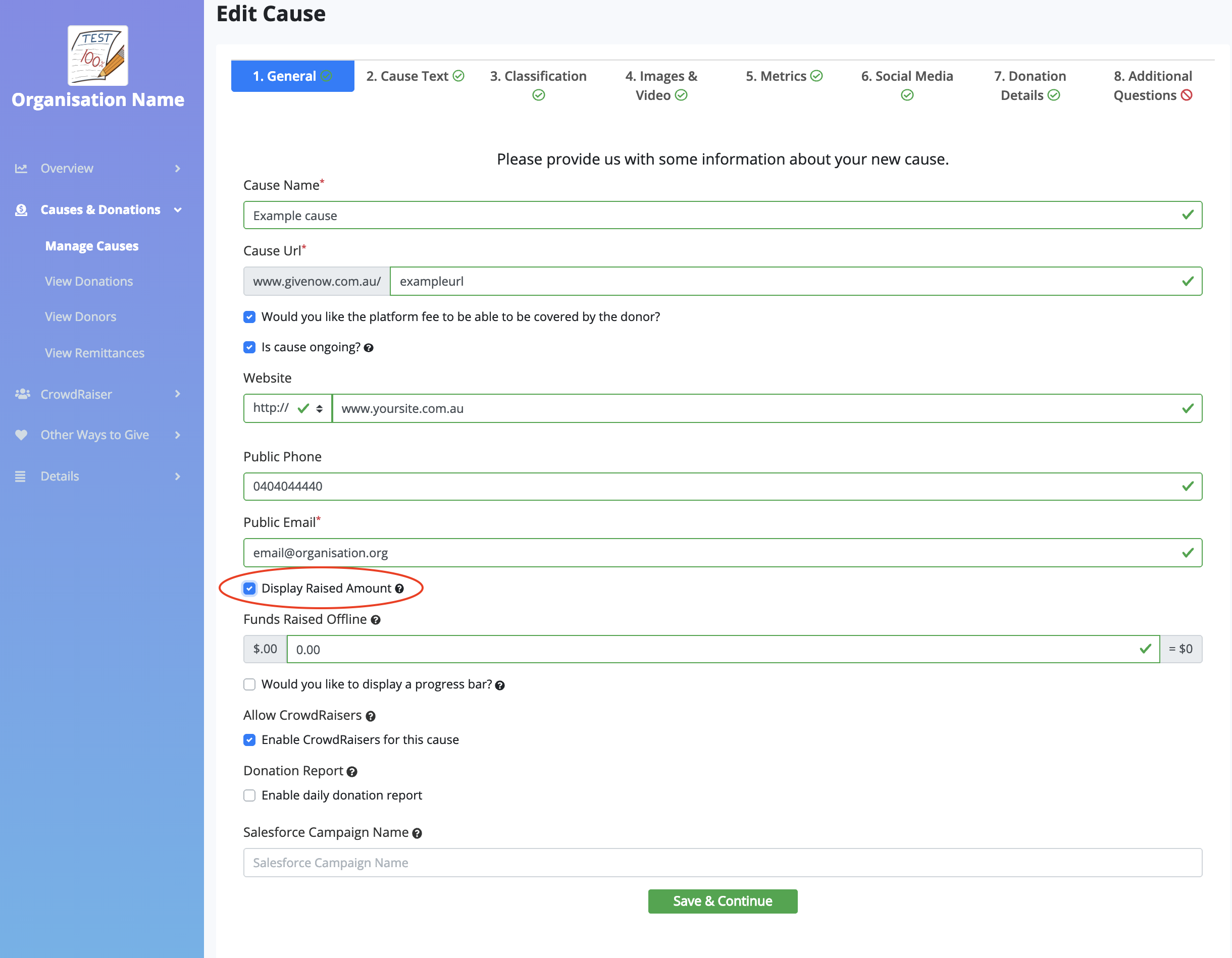Viewport: 1232px width, 958px height.
Task: Enable the display a progress bar checkbox
Action: pos(249,684)
